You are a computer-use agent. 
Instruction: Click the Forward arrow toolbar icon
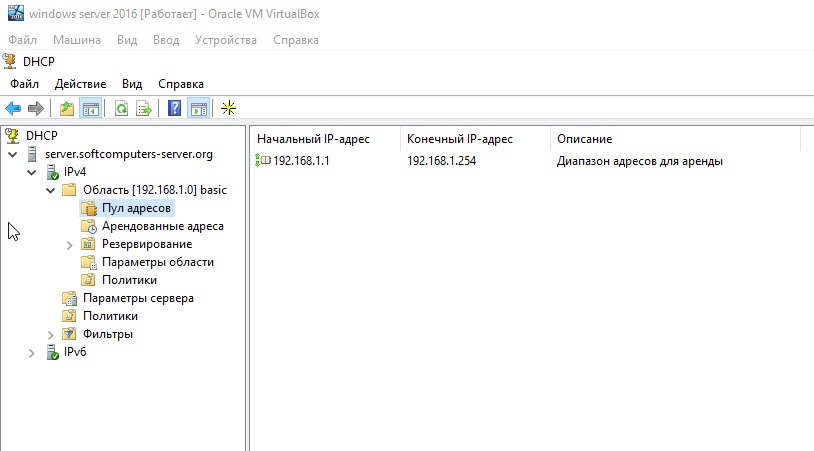35,108
